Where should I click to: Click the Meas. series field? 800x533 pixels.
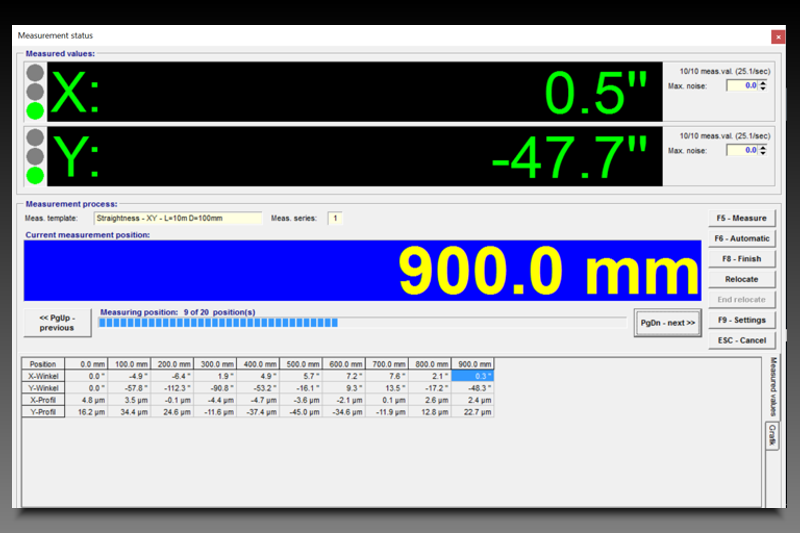[335, 218]
